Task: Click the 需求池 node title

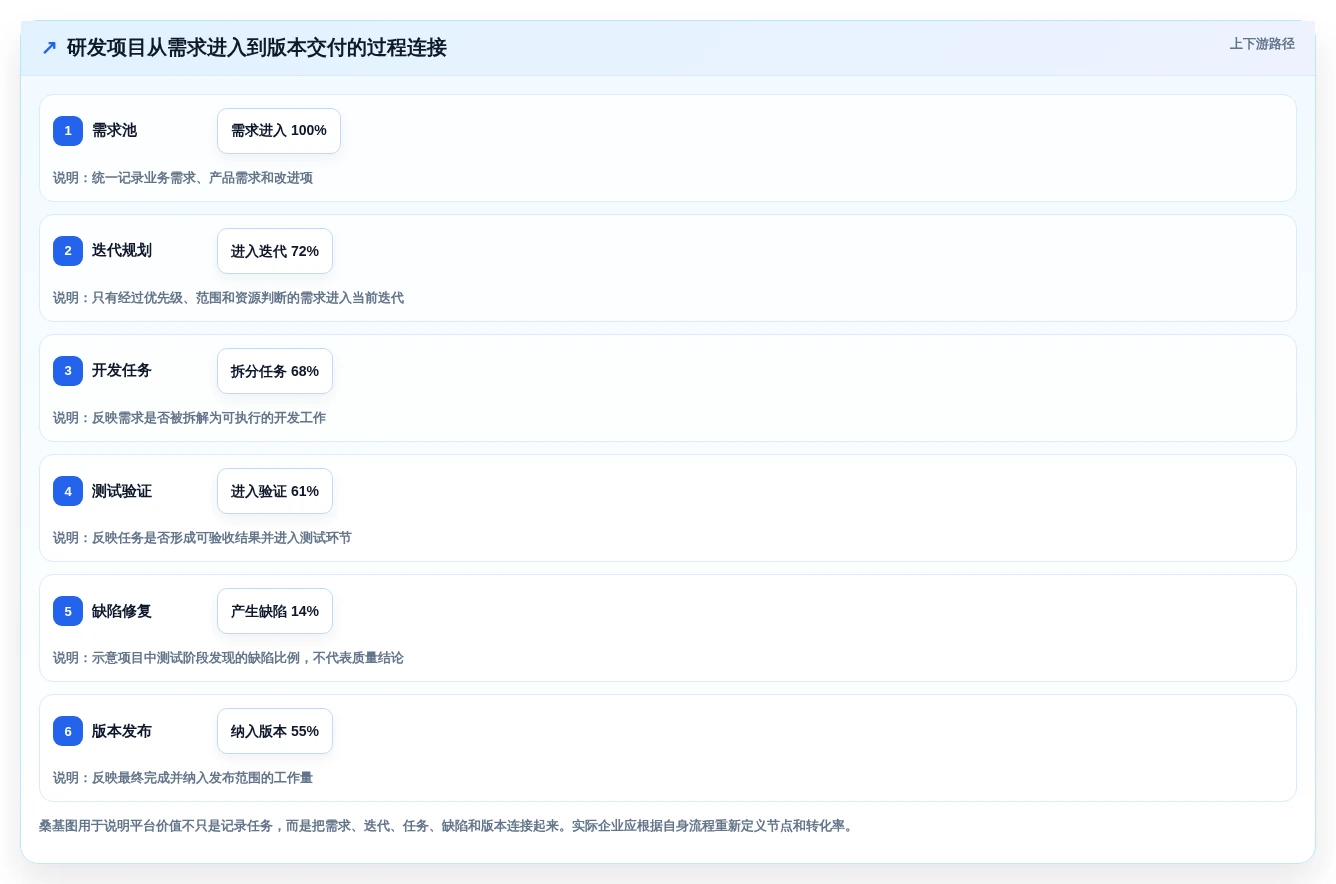Action: (114, 131)
